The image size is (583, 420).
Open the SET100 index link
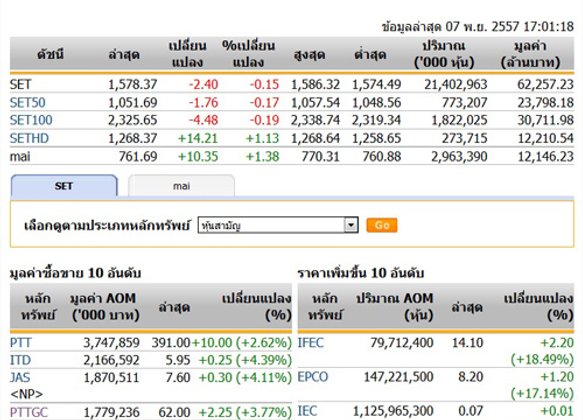point(31,120)
